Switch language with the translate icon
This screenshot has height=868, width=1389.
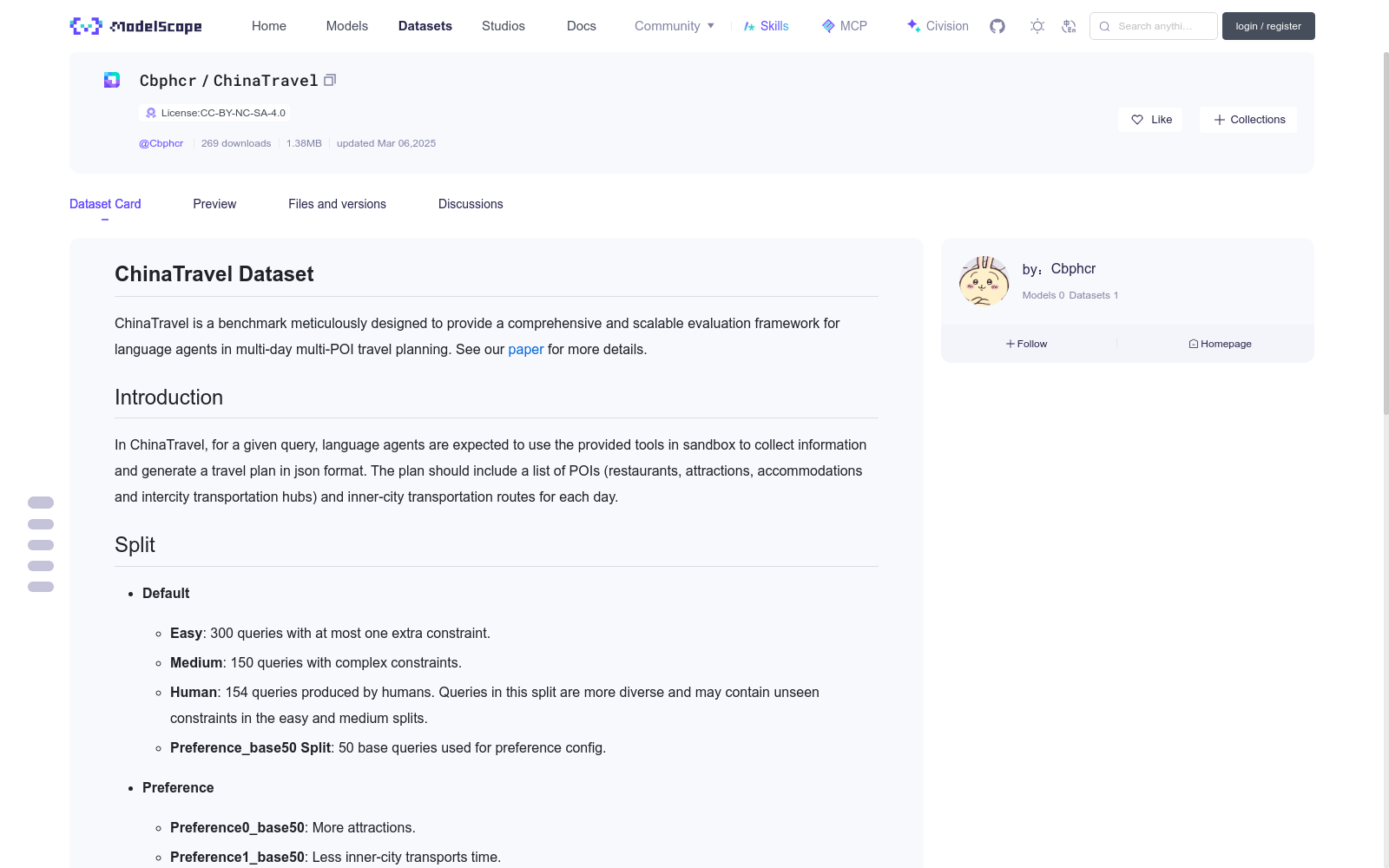pos(1069,26)
